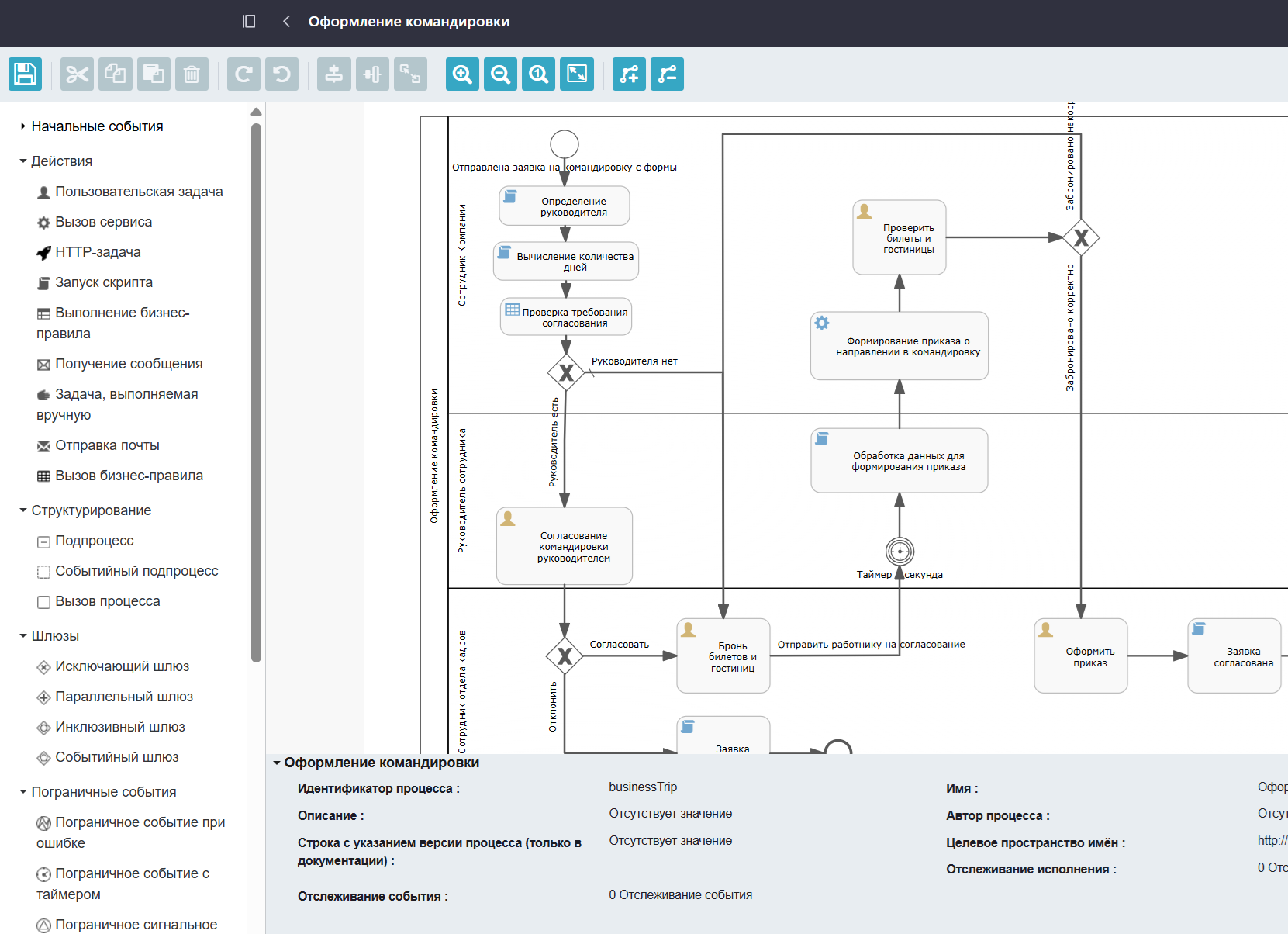Select the Бронь билетов и гостиниц task
The width and height of the screenshot is (1288, 934).
723,656
